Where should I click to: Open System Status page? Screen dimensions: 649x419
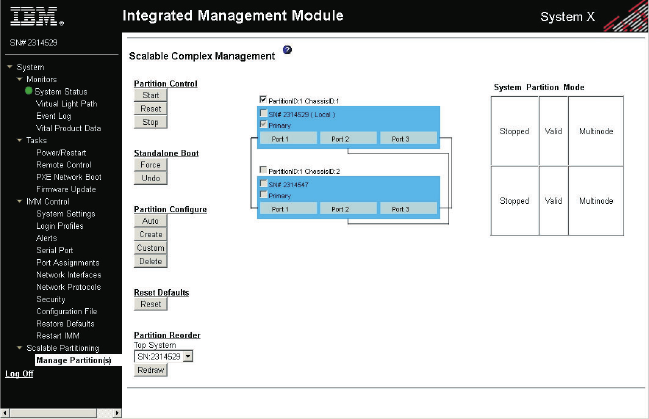point(61,92)
